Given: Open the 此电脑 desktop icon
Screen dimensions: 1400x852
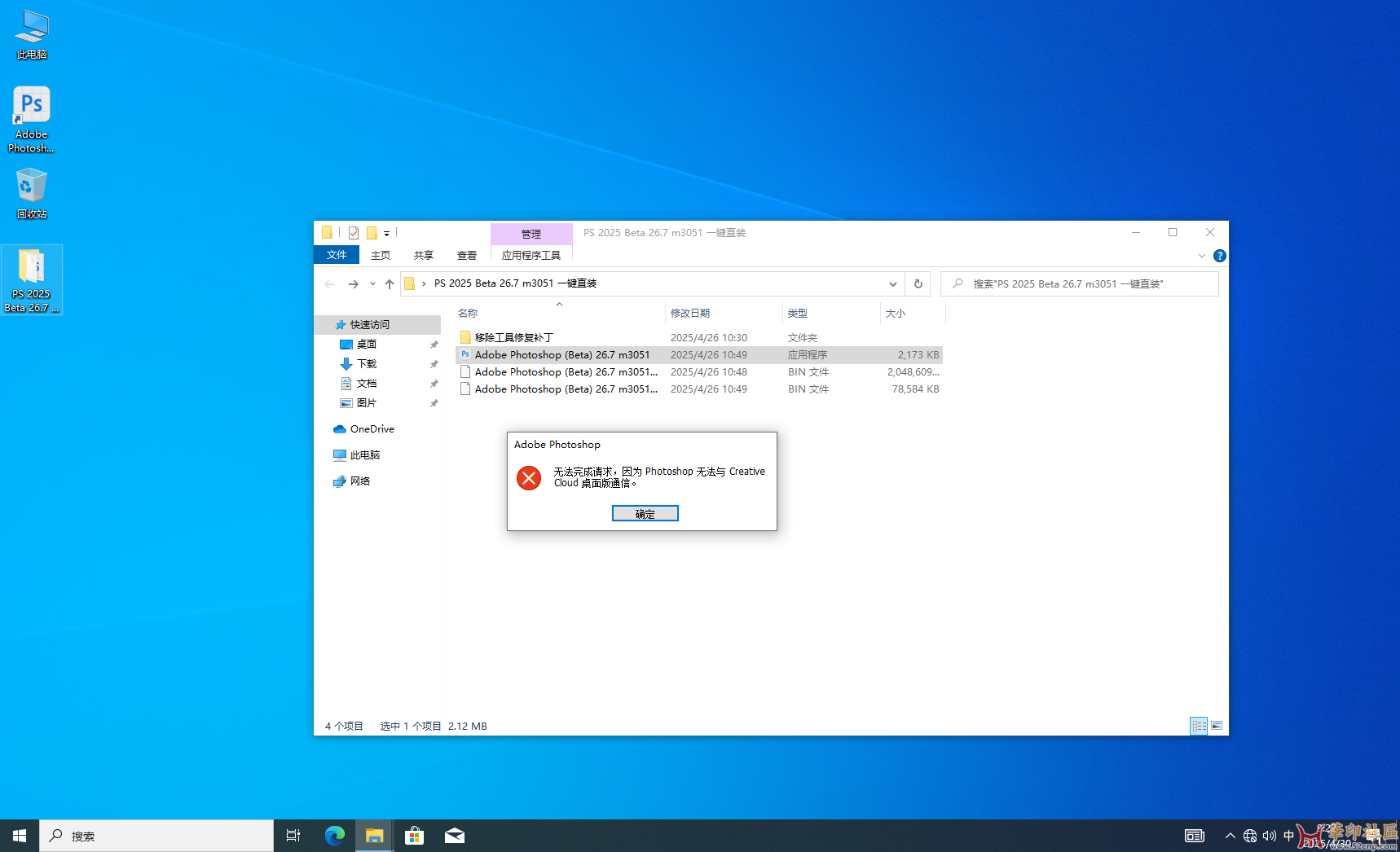Looking at the screenshot, I should [32, 35].
